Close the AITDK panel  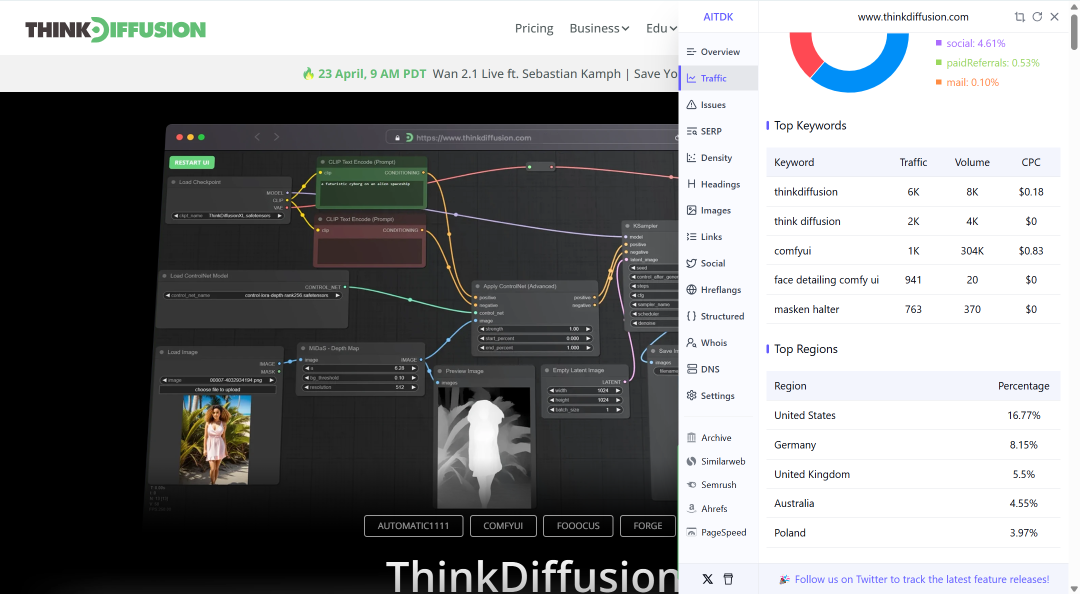click(1055, 17)
